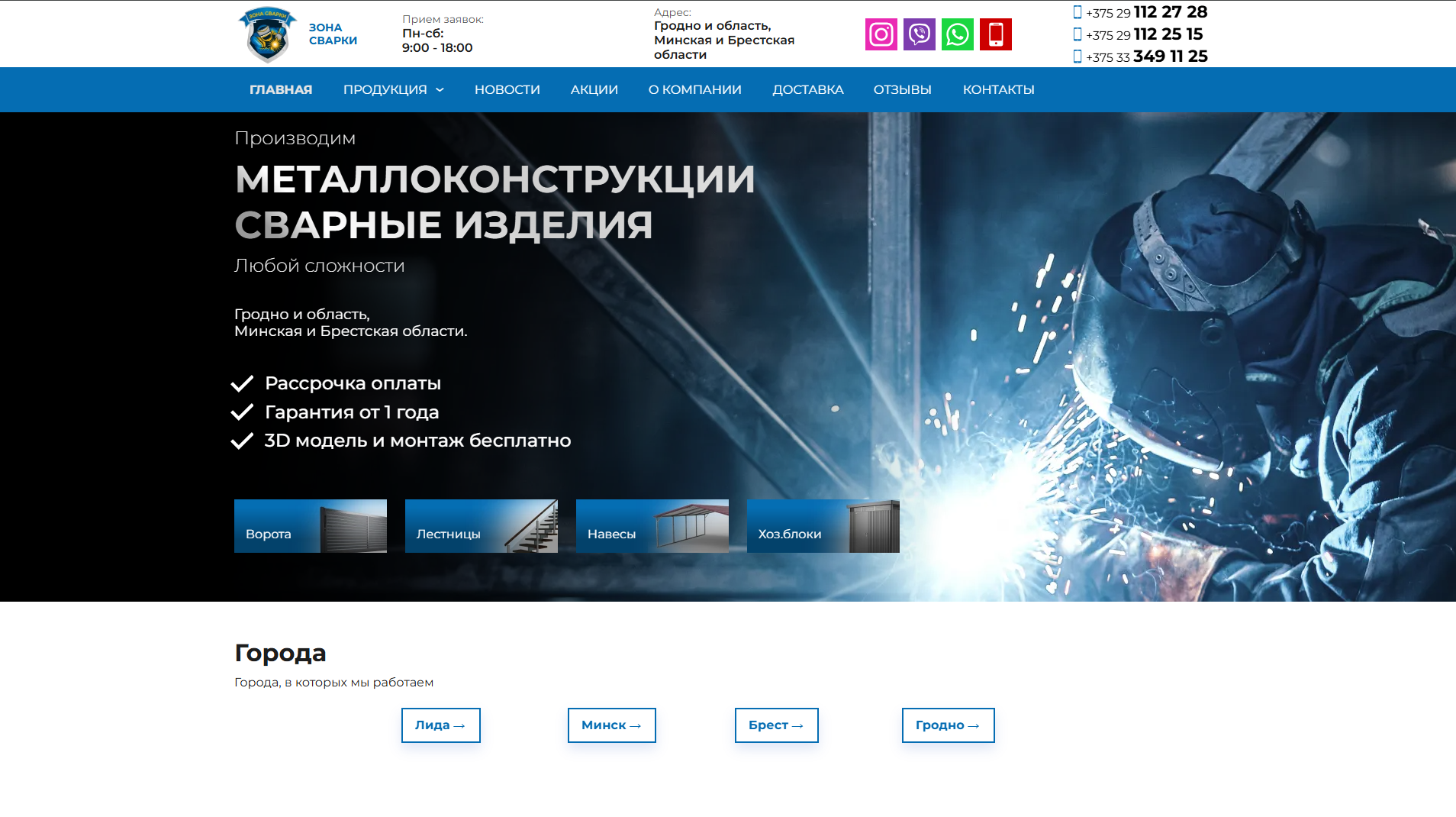The image size is (1456, 817).
Task: Click checkmark next to Рассрочка оплаты
Action: click(x=242, y=383)
